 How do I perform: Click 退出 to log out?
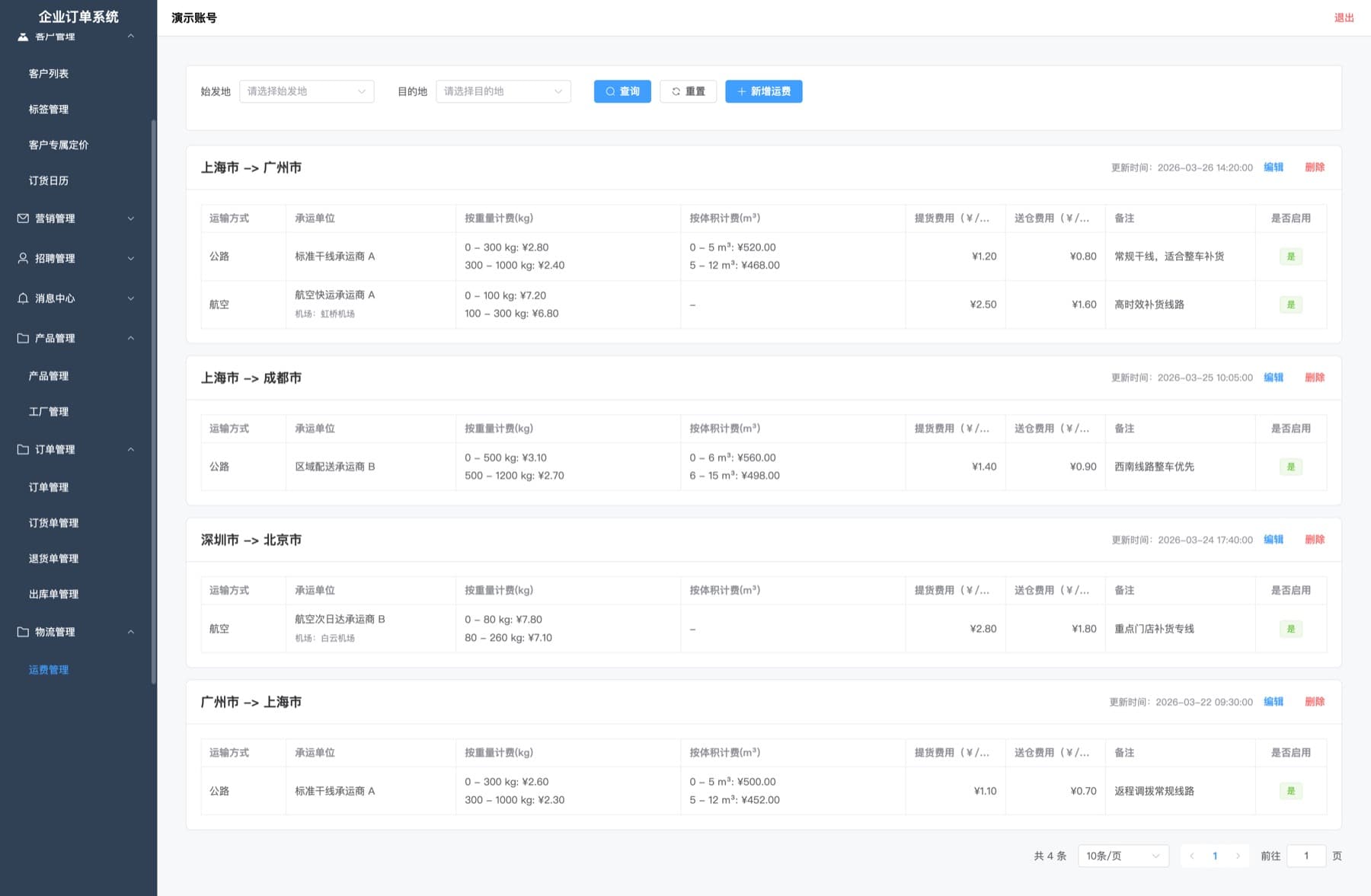tap(1344, 18)
